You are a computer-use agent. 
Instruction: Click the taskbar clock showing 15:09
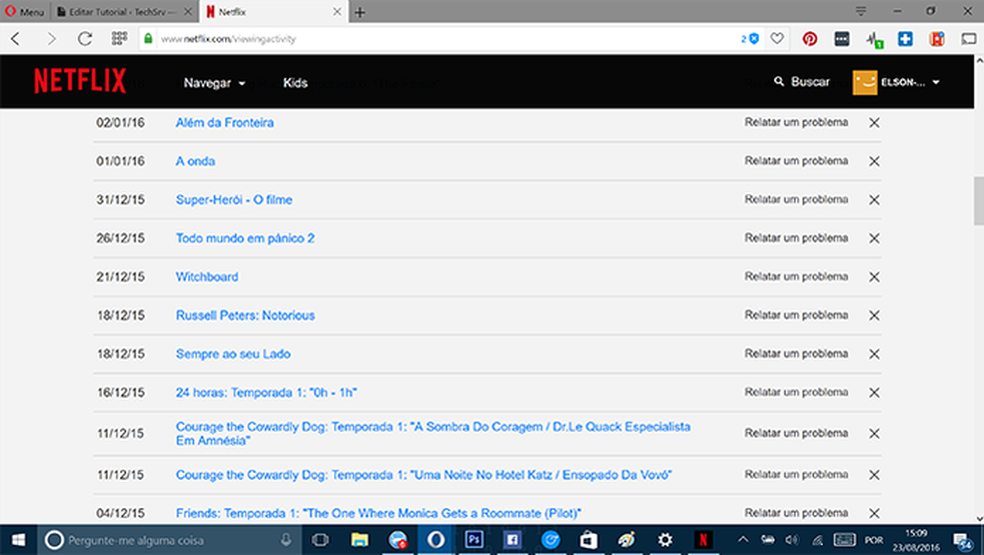(916, 540)
